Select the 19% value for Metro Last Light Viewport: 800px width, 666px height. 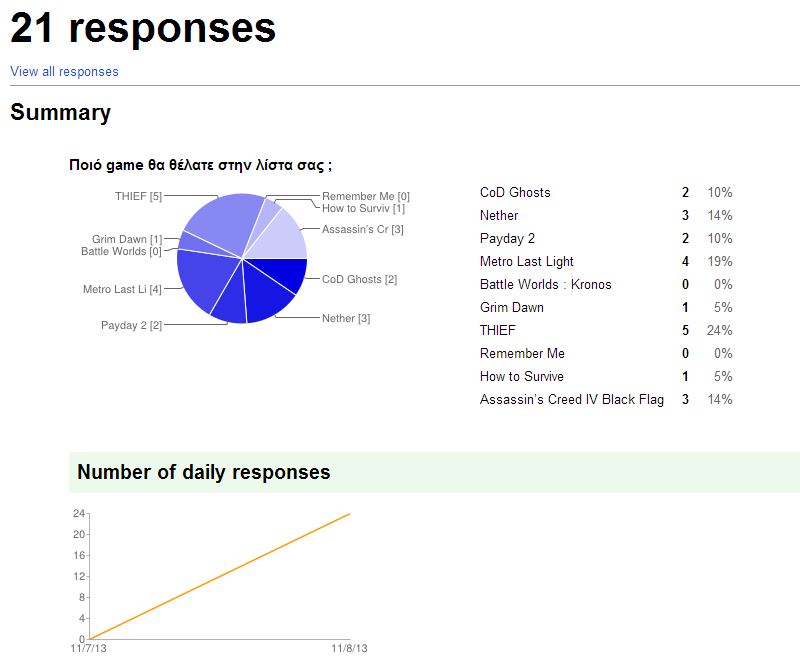coord(720,261)
